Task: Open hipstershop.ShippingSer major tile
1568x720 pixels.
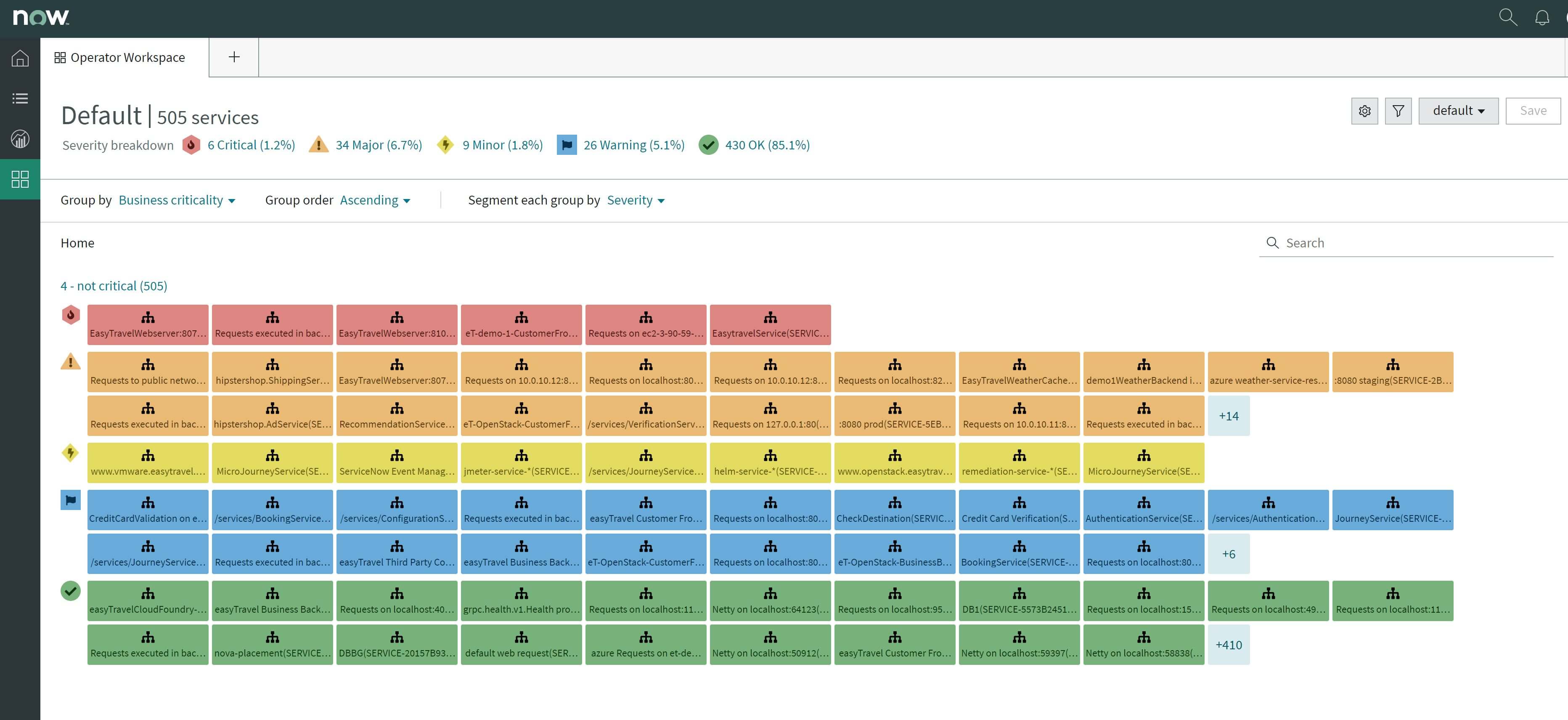Action: pos(272,372)
